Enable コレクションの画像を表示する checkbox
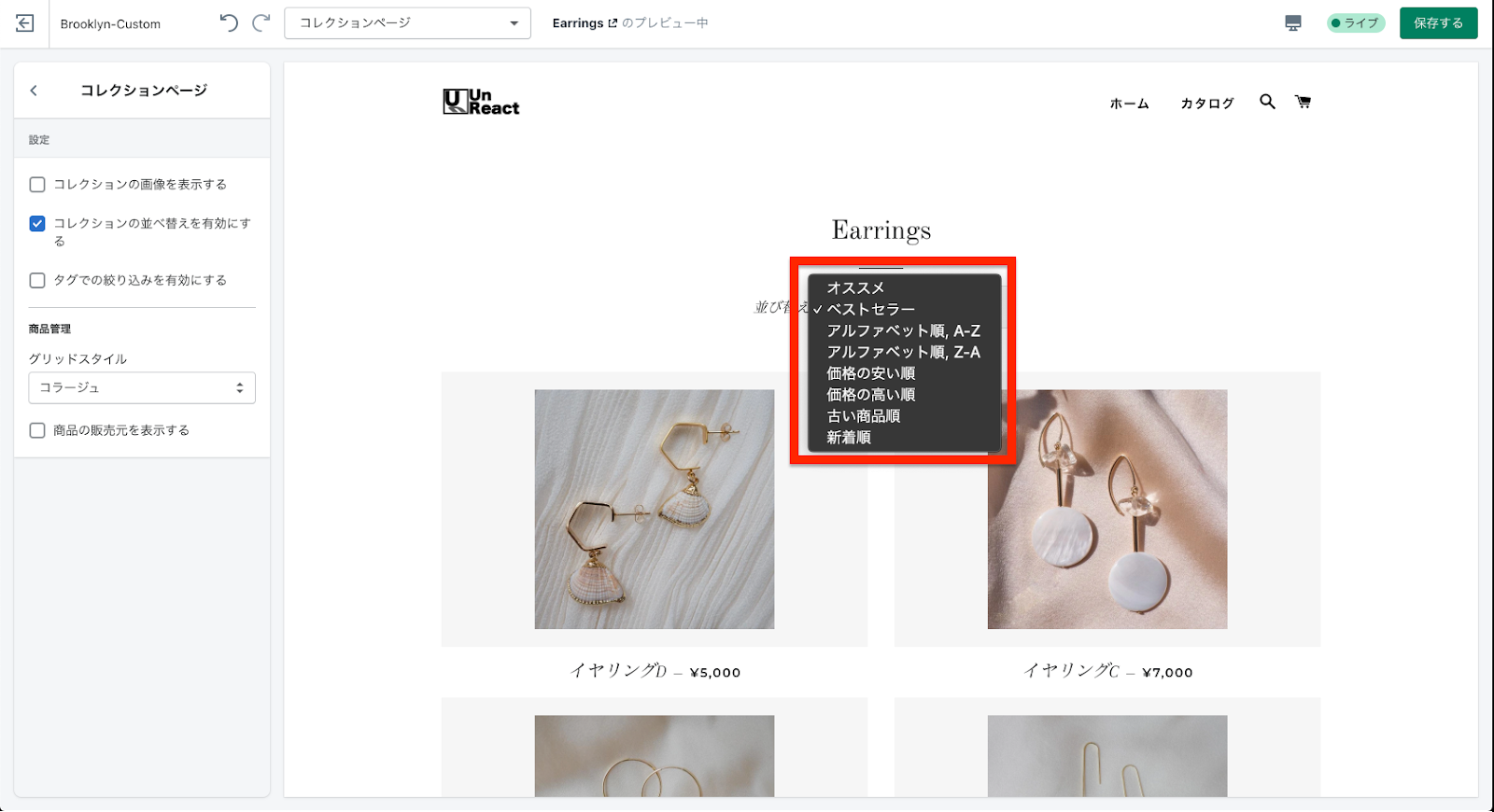The height and width of the screenshot is (812, 1494). 37,185
